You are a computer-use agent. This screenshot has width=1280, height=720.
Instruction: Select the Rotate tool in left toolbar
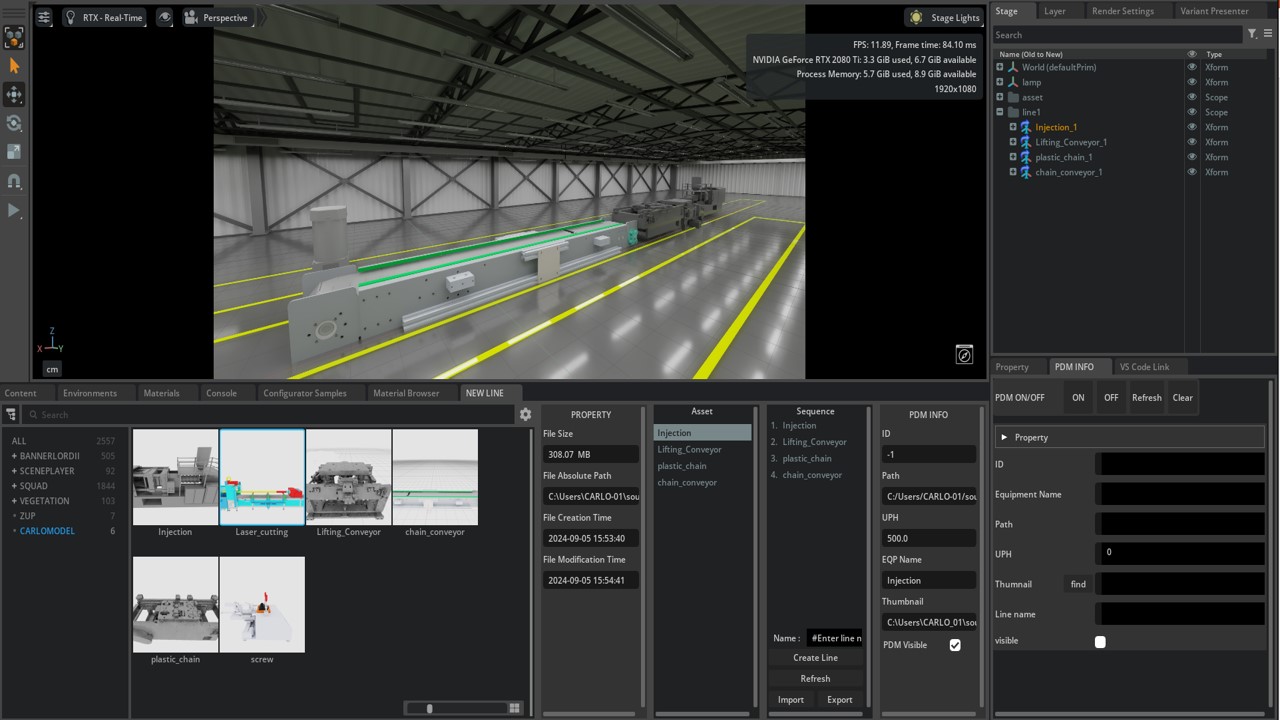click(x=14, y=124)
